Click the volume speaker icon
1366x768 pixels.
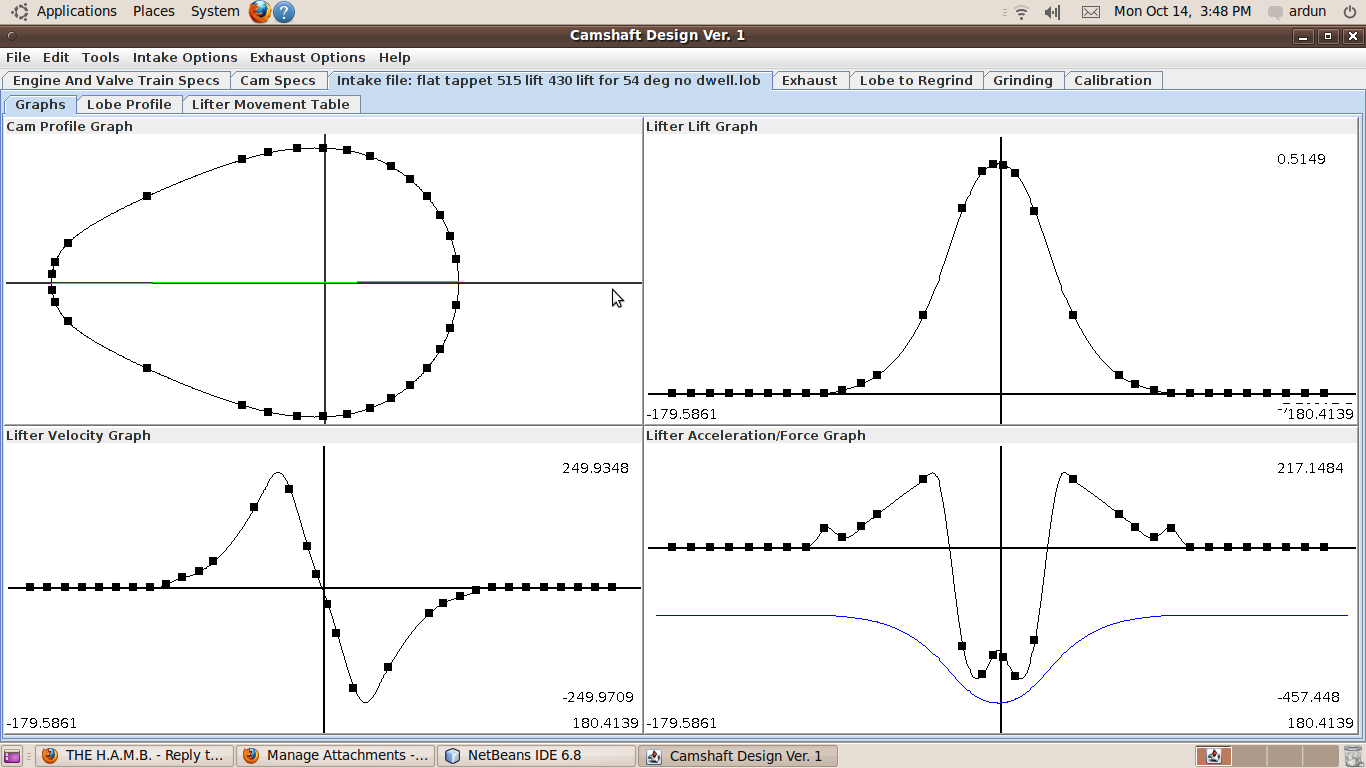(1052, 12)
